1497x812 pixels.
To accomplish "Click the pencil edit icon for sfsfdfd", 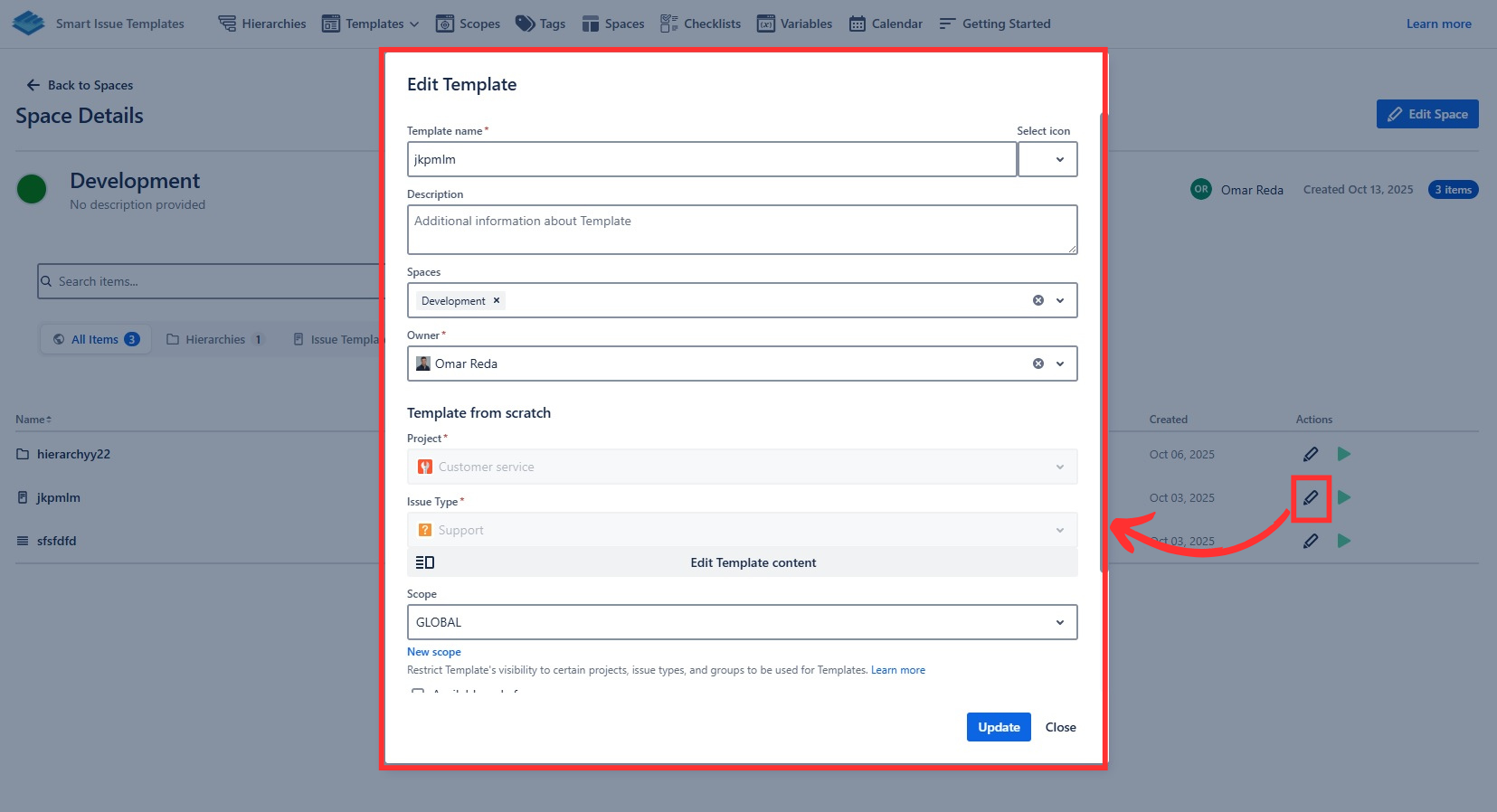I will tap(1310, 542).
